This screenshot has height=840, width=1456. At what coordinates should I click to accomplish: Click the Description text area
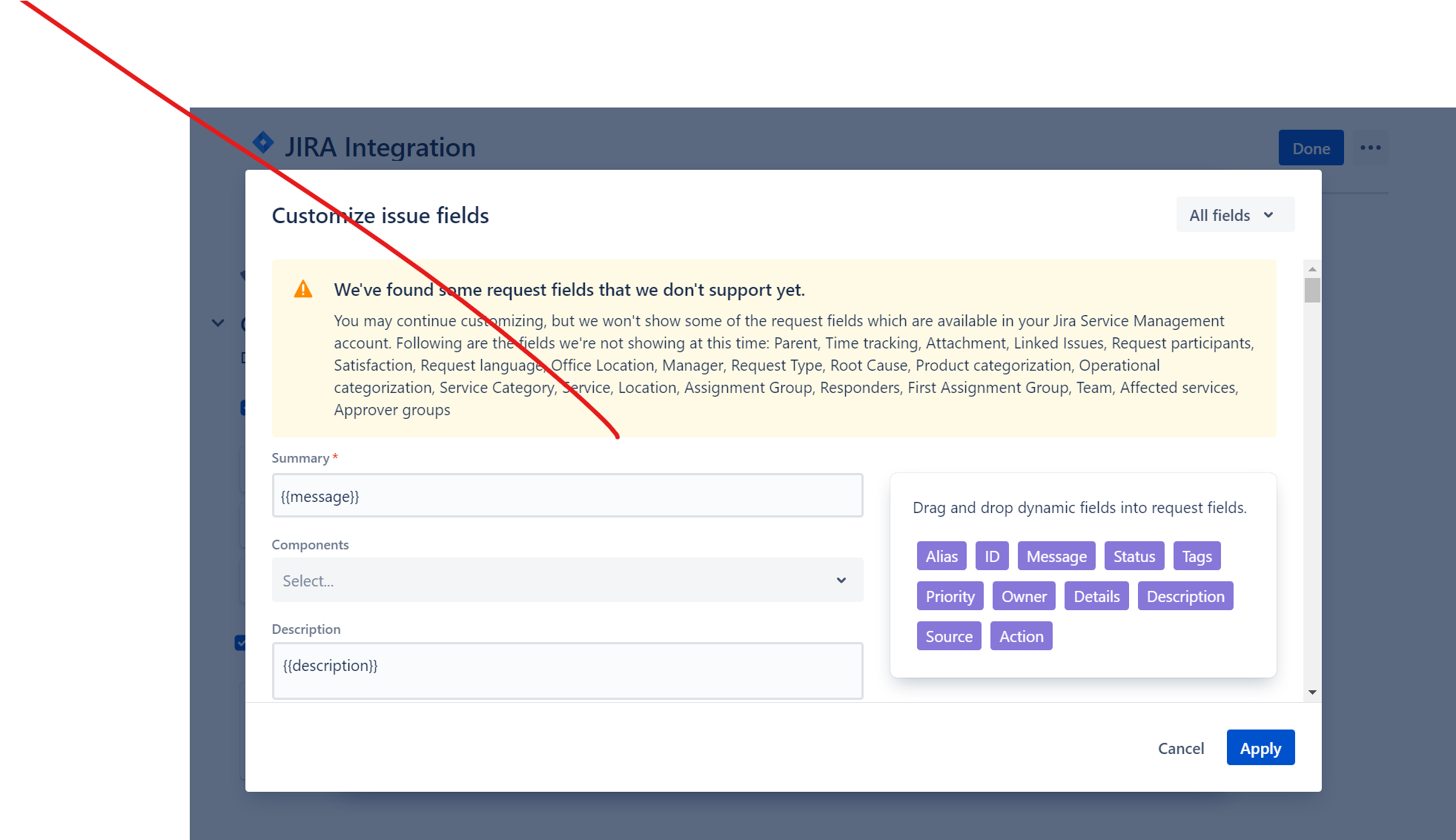click(x=567, y=670)
